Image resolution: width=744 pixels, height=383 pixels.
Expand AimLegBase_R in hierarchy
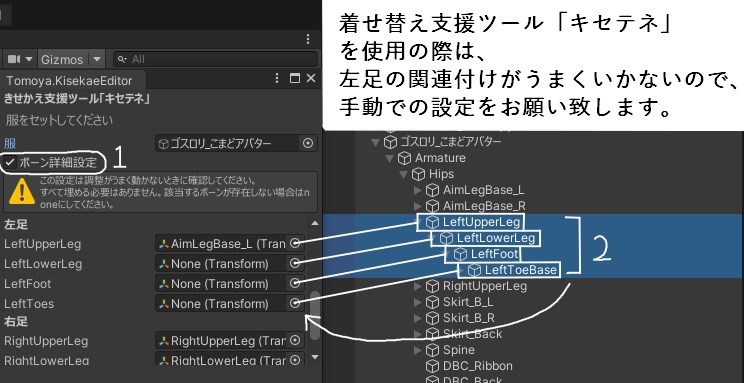coord(418,206)
